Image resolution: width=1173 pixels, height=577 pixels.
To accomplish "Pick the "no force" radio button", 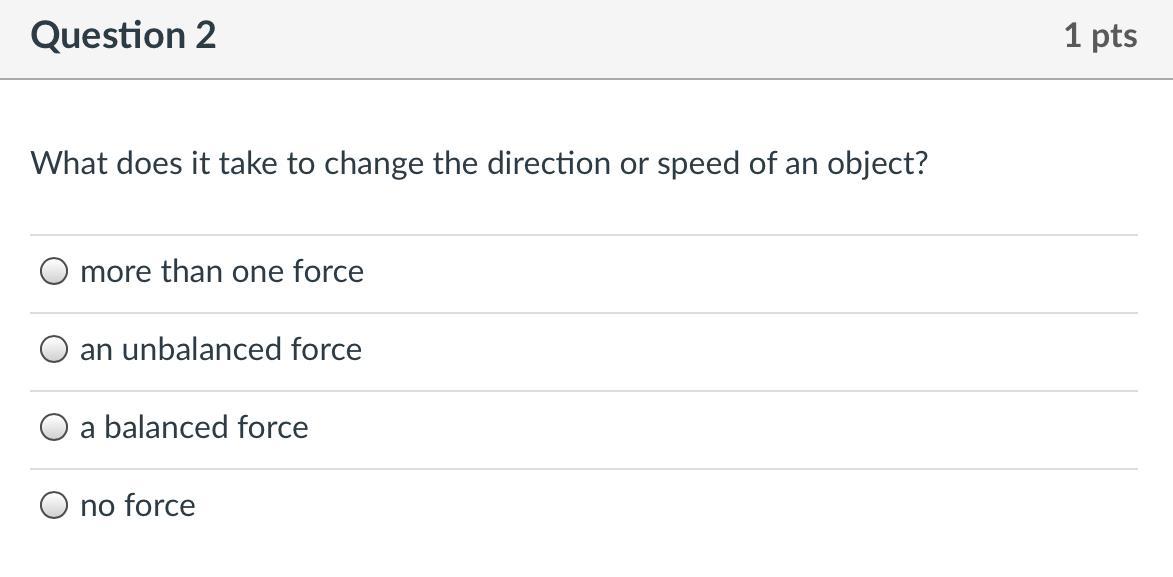I will [x=54, y=506].
